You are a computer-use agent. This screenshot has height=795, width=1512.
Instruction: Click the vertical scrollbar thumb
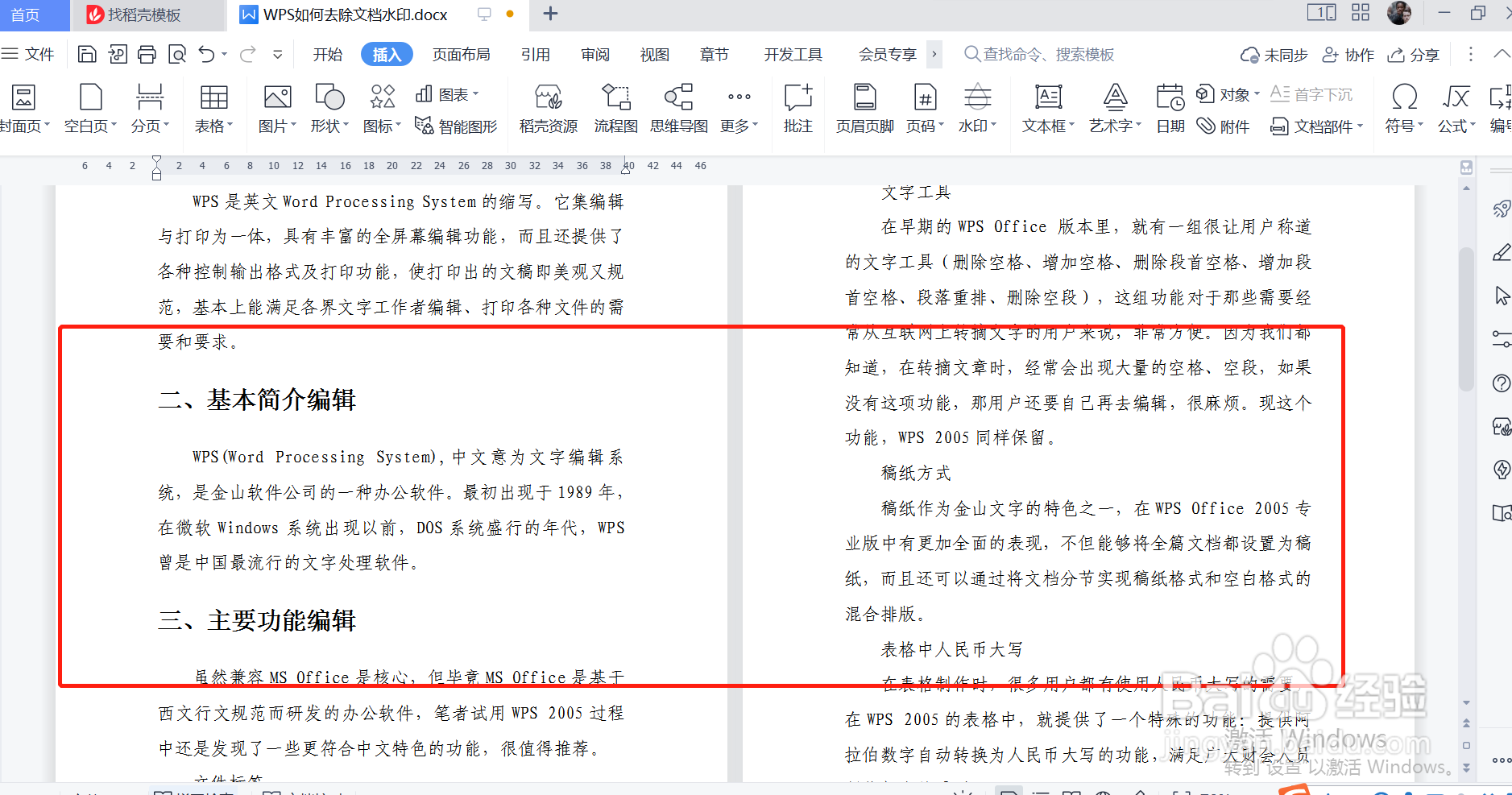[1466, 318]
